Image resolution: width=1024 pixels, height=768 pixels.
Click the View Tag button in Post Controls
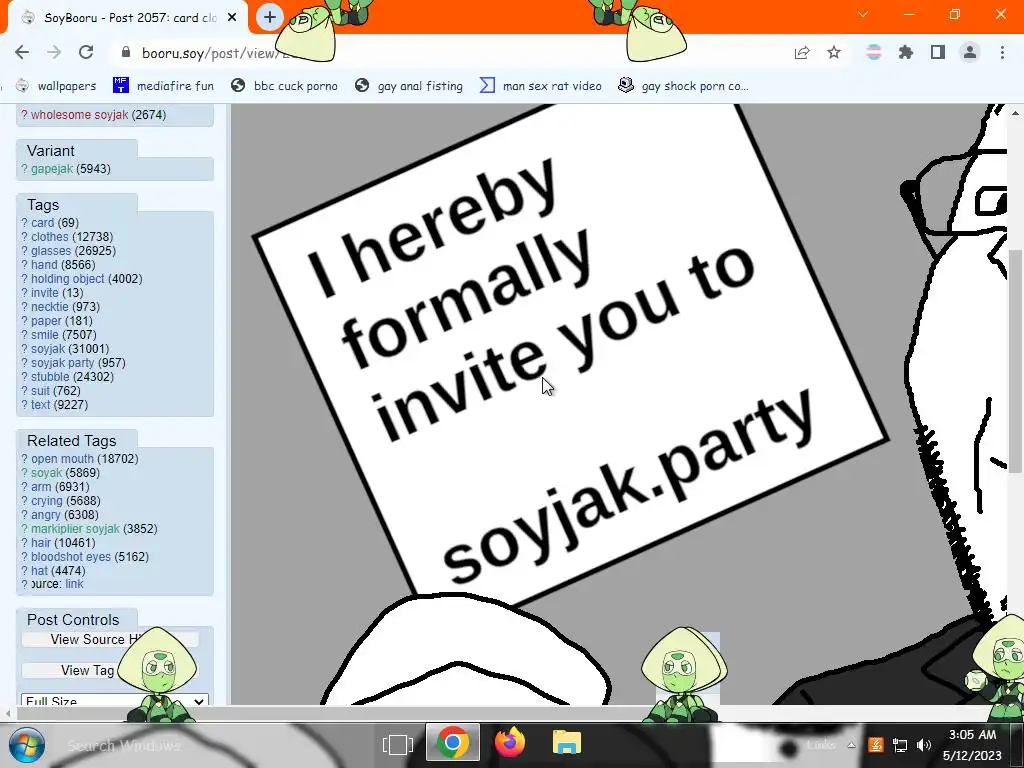coord(110,671)
